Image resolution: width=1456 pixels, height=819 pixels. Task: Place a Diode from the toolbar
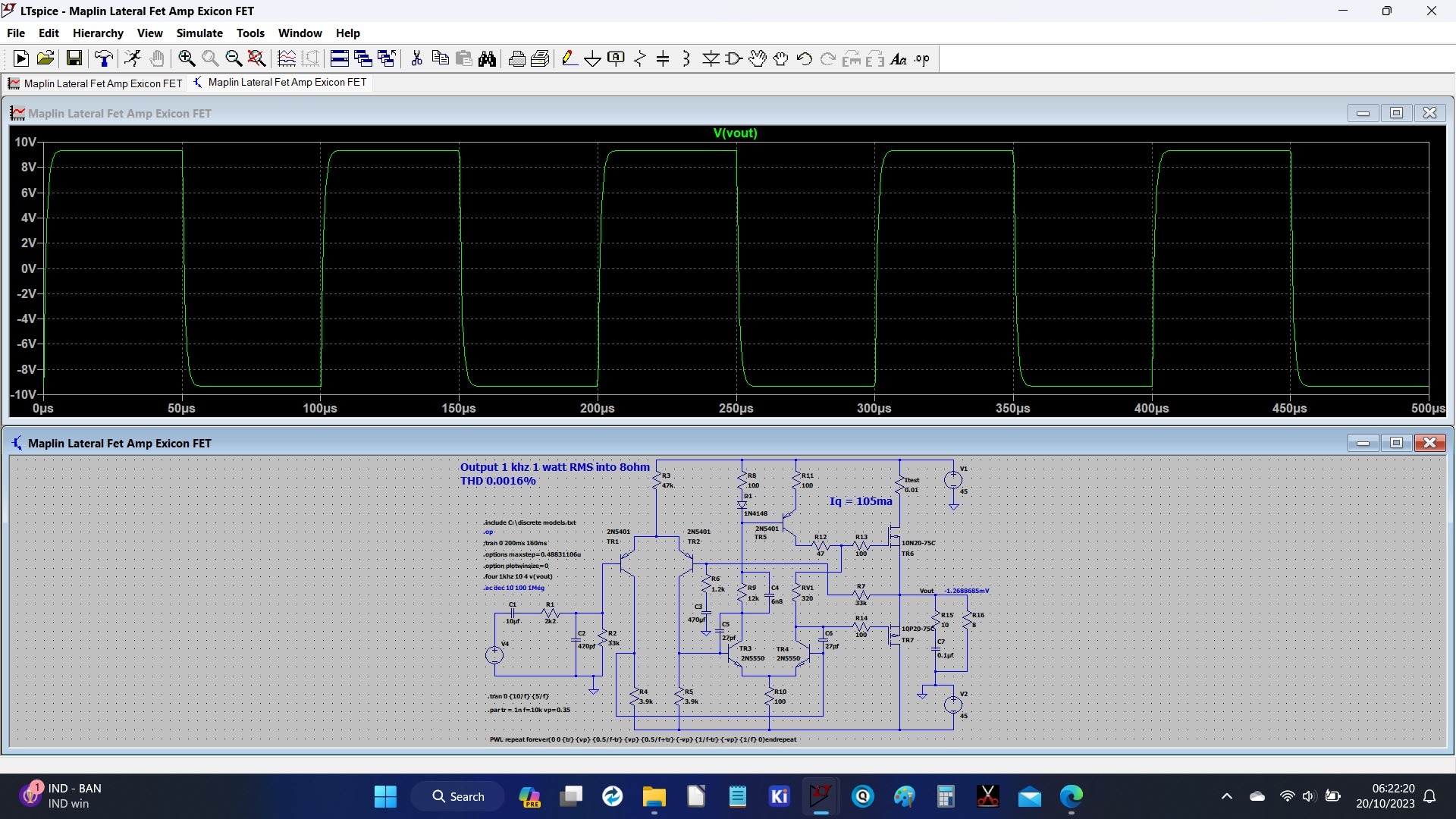(711, 58)
